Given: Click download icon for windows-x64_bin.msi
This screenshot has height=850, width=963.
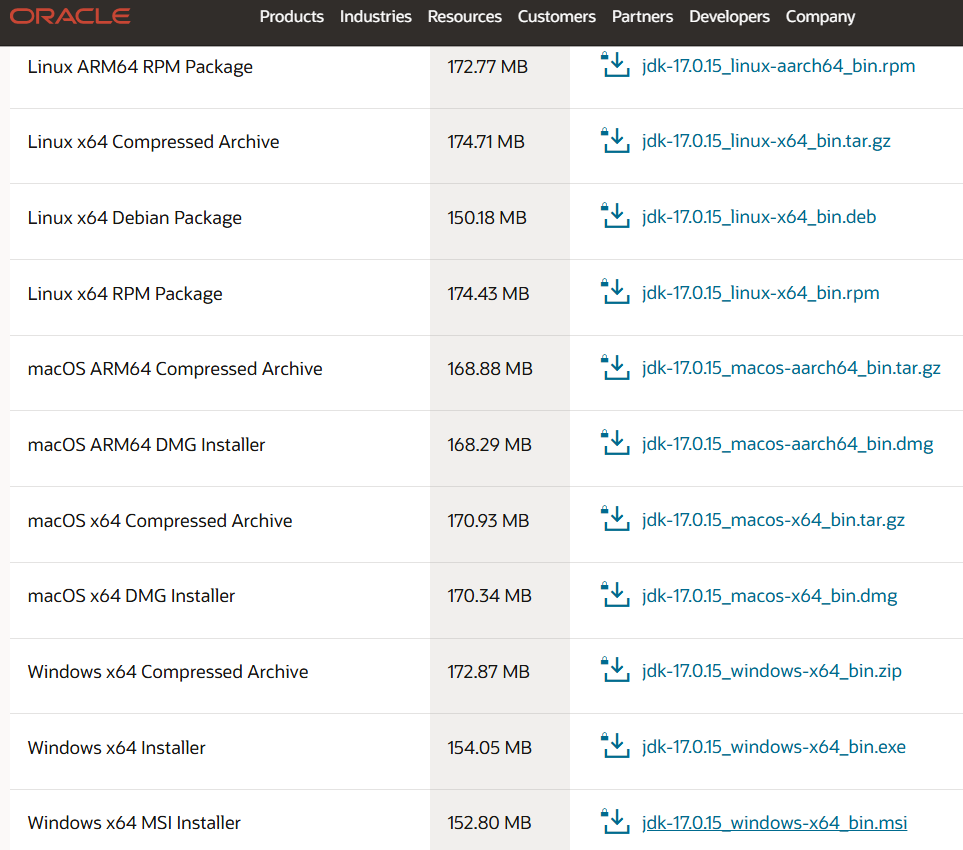Looking at the screenshot, I should 615,822.
